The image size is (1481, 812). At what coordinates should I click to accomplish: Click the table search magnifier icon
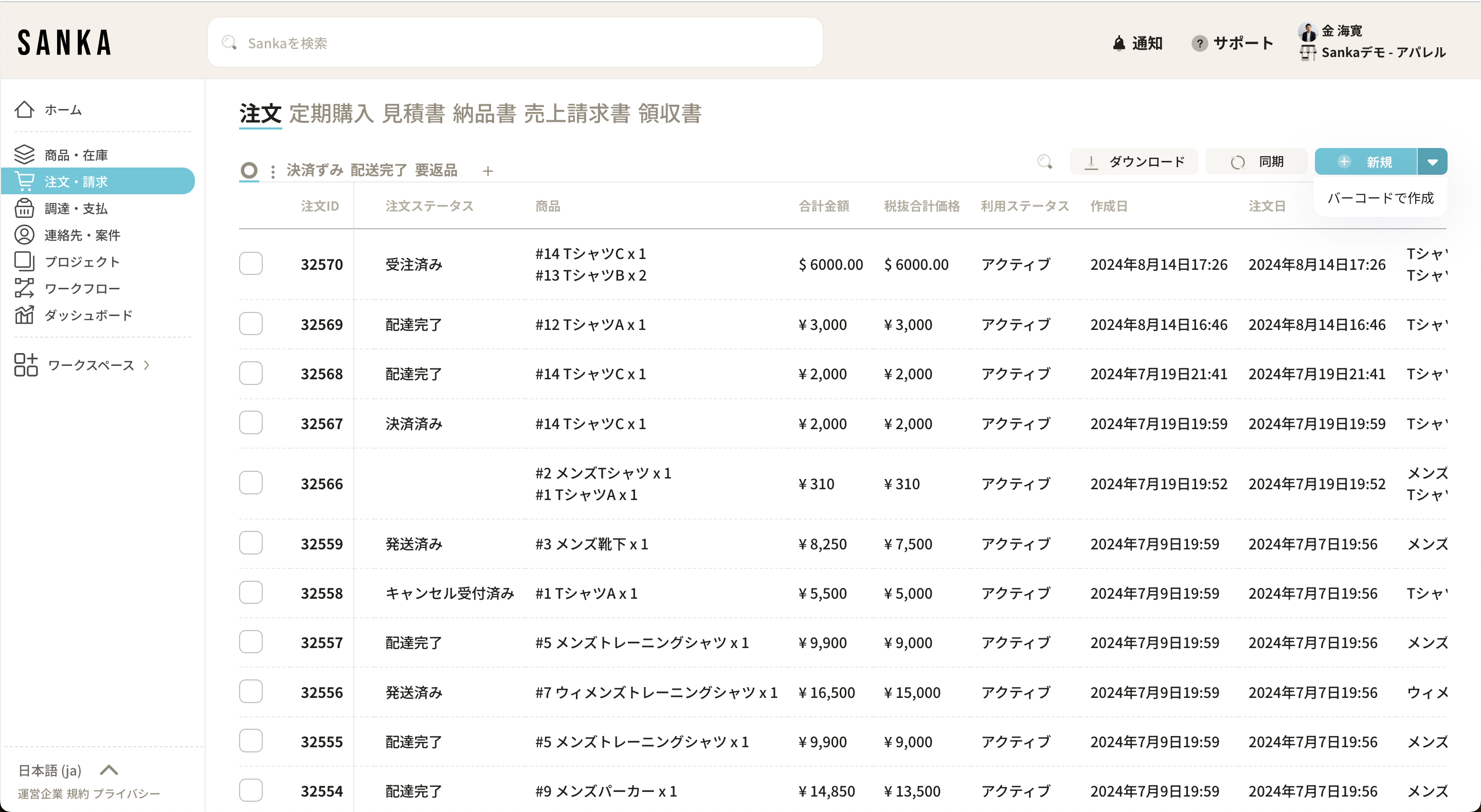[1044, 162]
